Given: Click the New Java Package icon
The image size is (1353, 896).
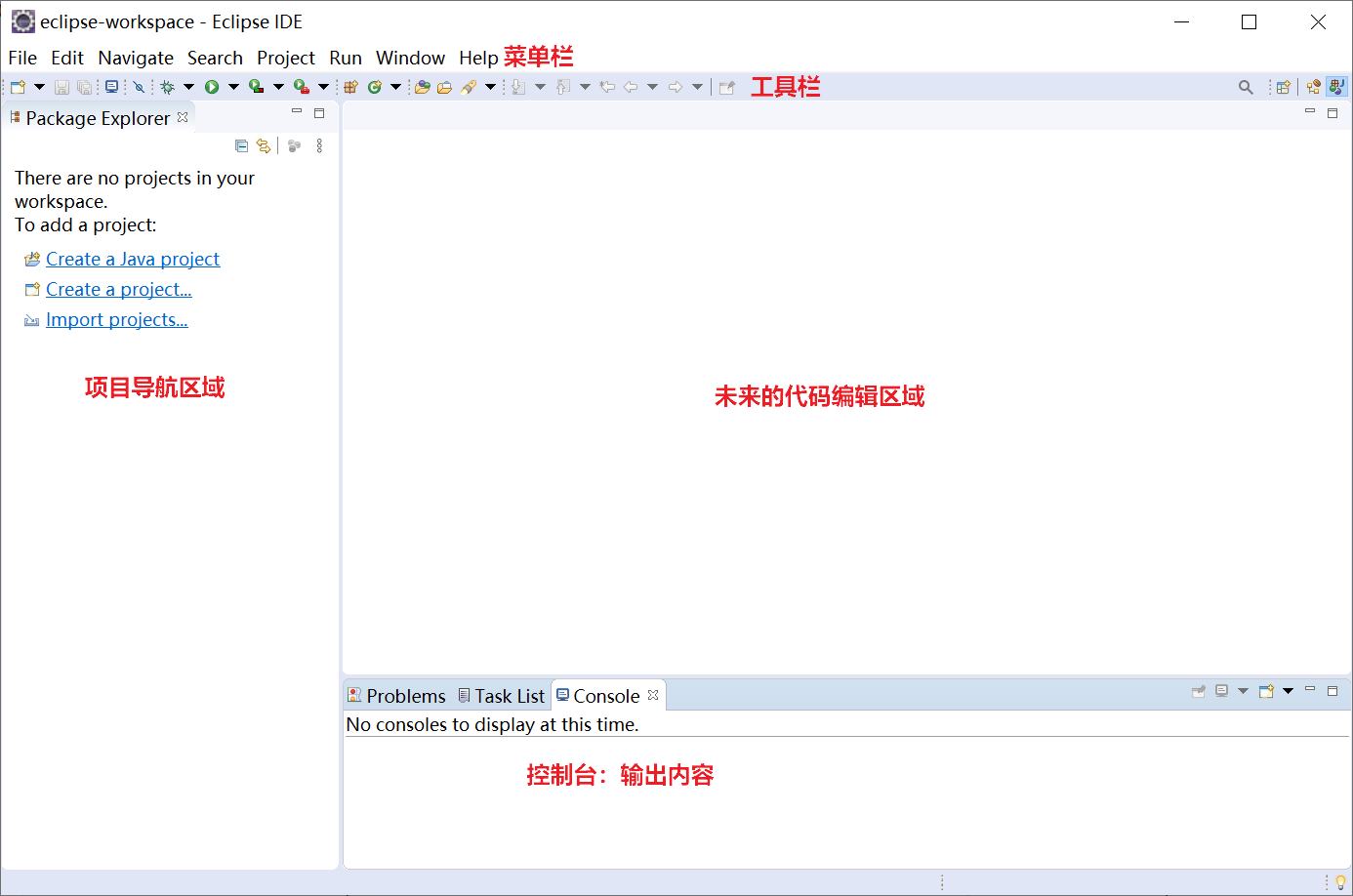Looking at the screenshot, I should tap(350, 87).
